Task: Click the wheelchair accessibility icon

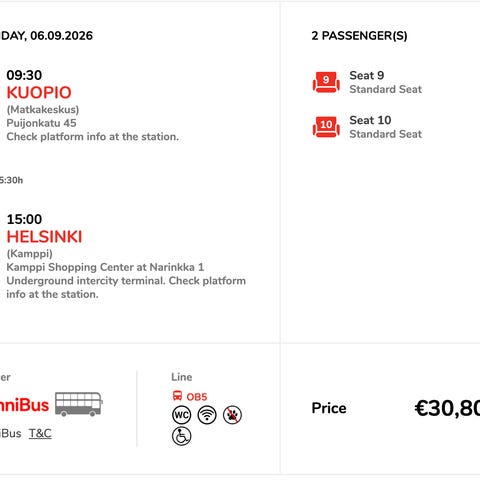Action: coord(182,436)
